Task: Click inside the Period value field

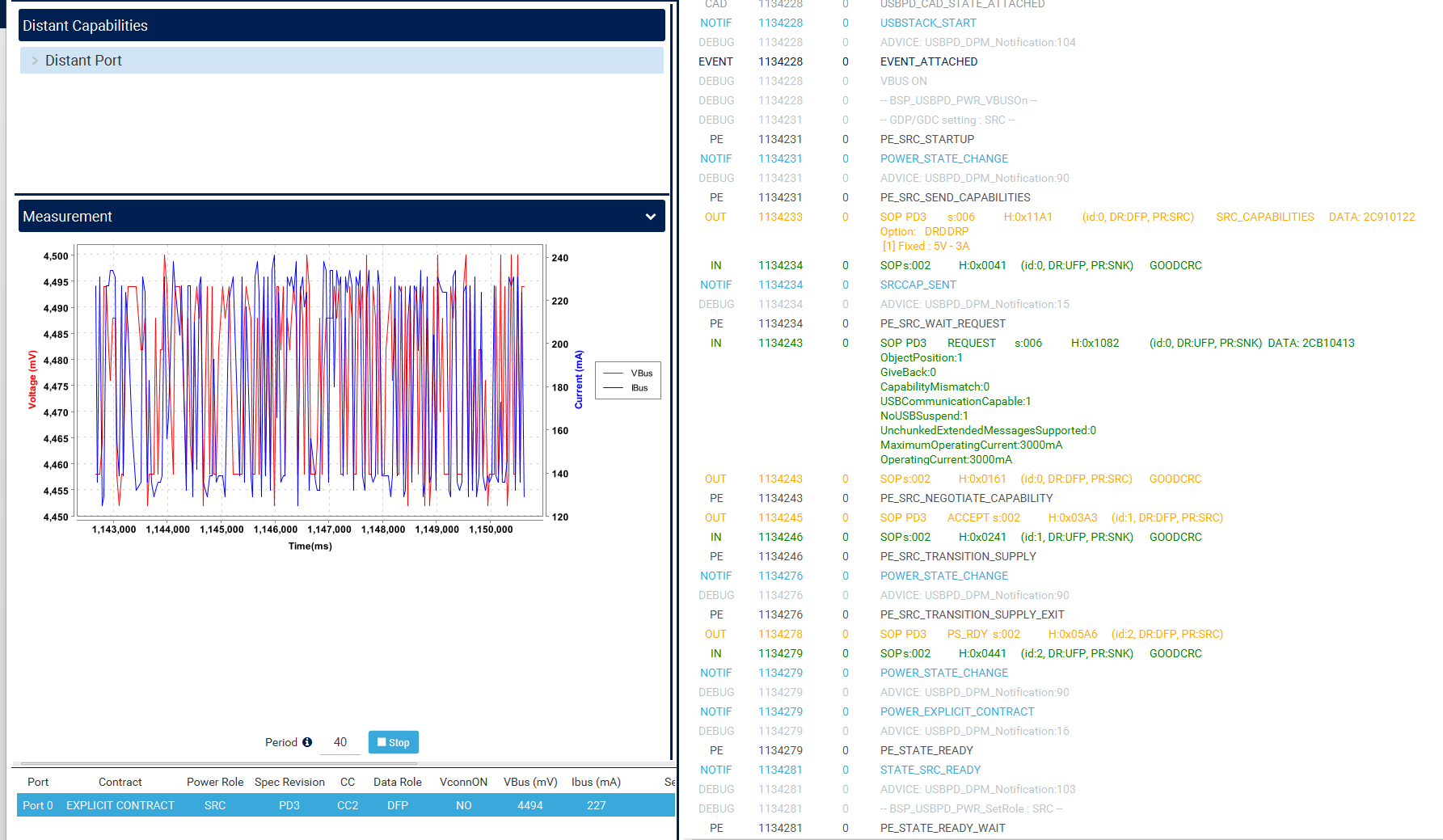Action: pos(340,742)
